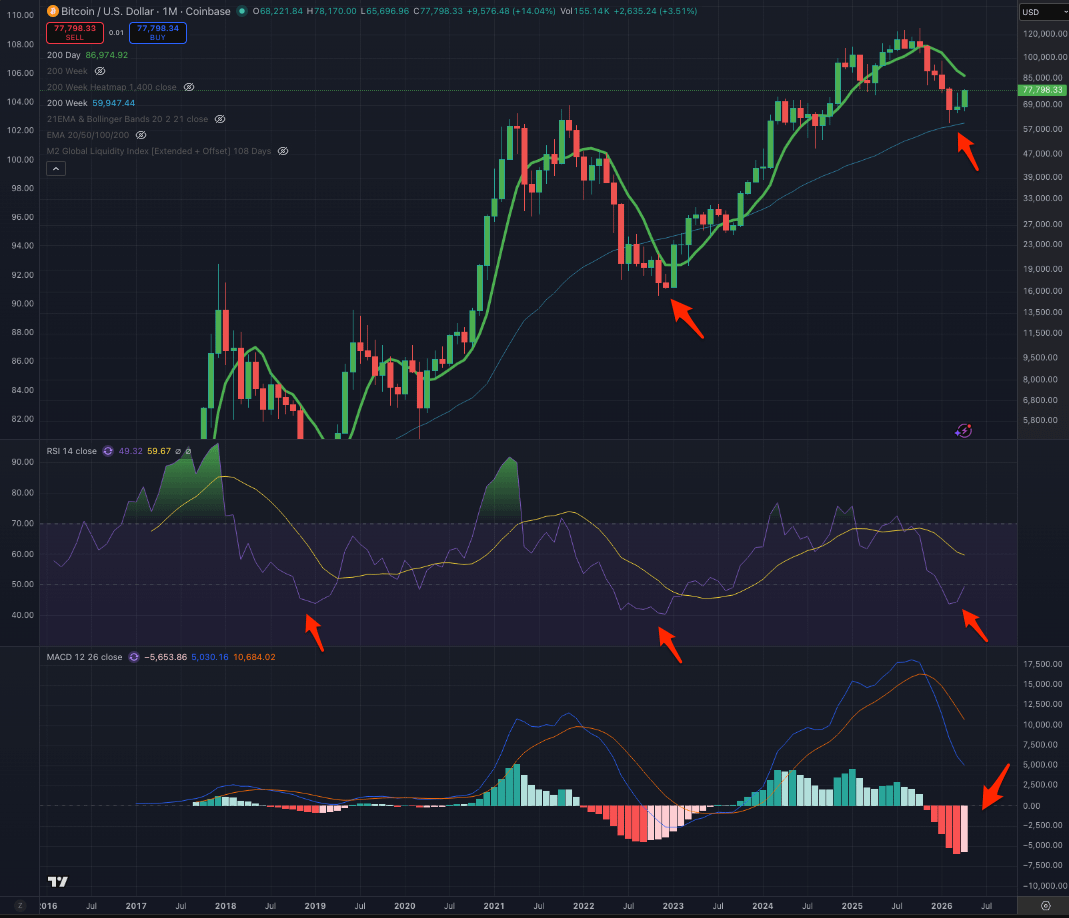Screen dimensions: 1069x918
Task: Click the TradingView logo in MACD pane
Action: point(58,882)
